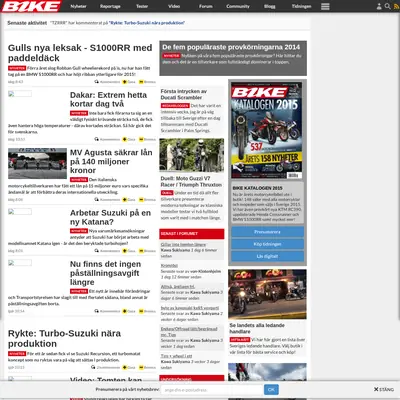Click the like icon under Gulls nya leksak
This screenshot has height=400, width=400.
[124, 82]
